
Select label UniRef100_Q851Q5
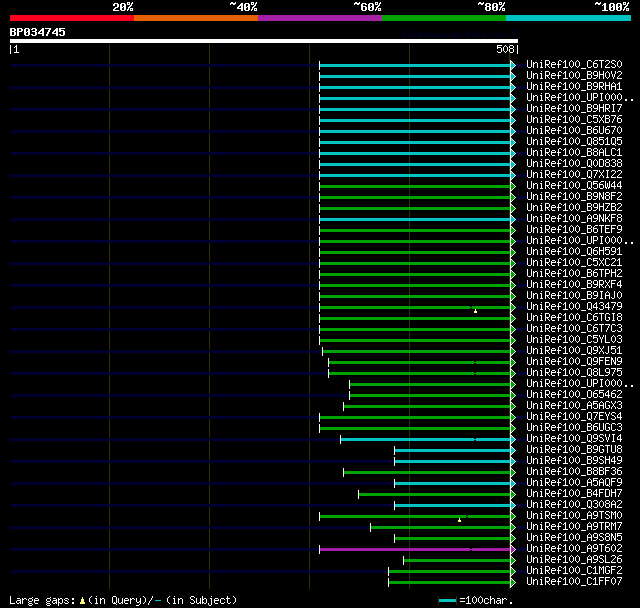click(x=574, y=142)
